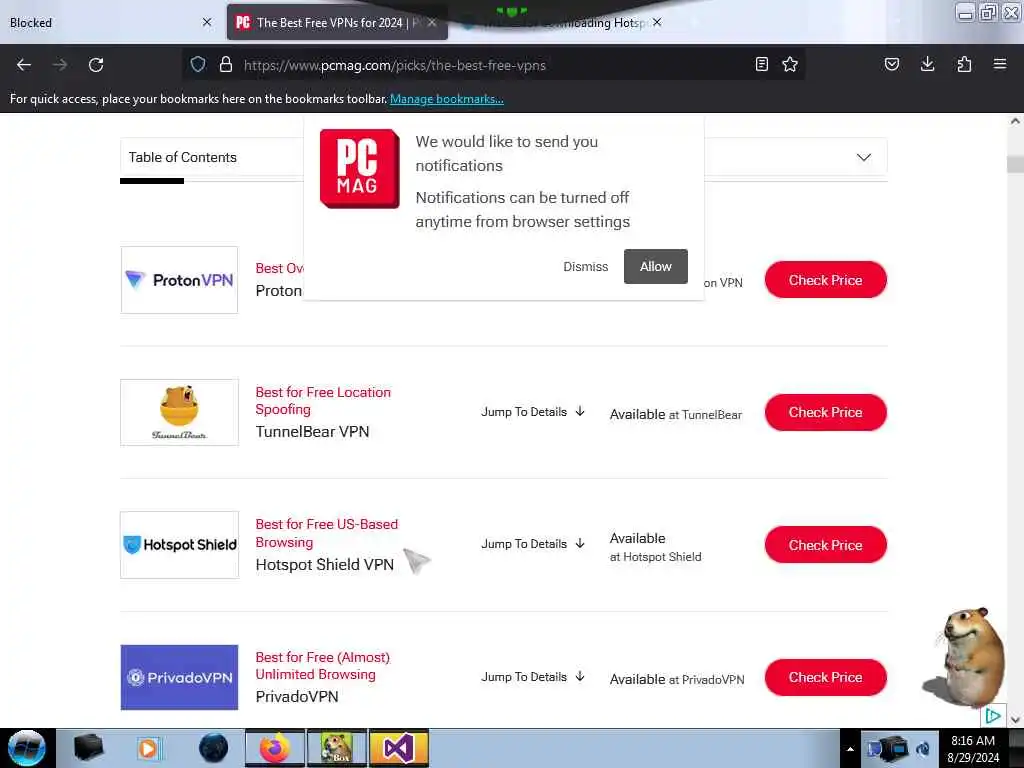
Task: Open the Firefox application menu
Action: [999, 64]
